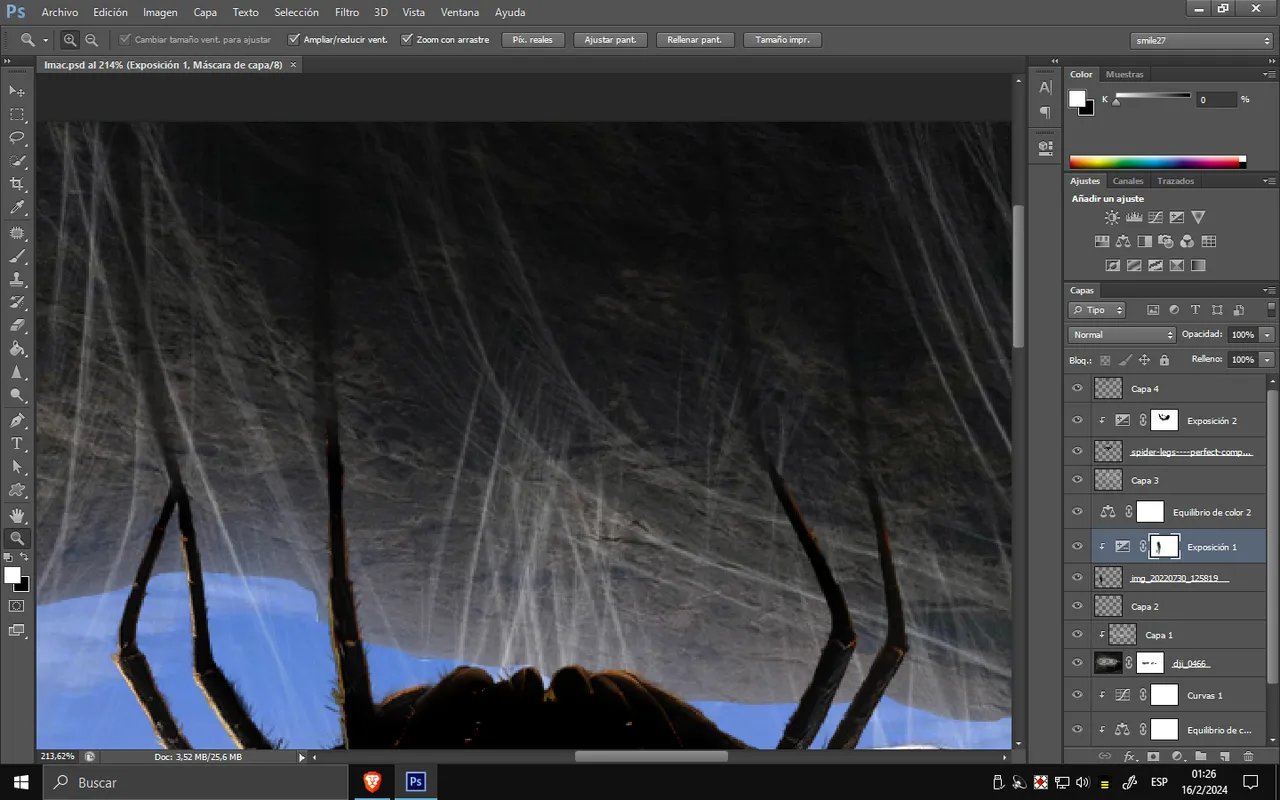Open the Capas panel options menu
Image resolution: width=1280 pixels, height=800 pixels.
pyautogui.click(x=1269, y=290)
